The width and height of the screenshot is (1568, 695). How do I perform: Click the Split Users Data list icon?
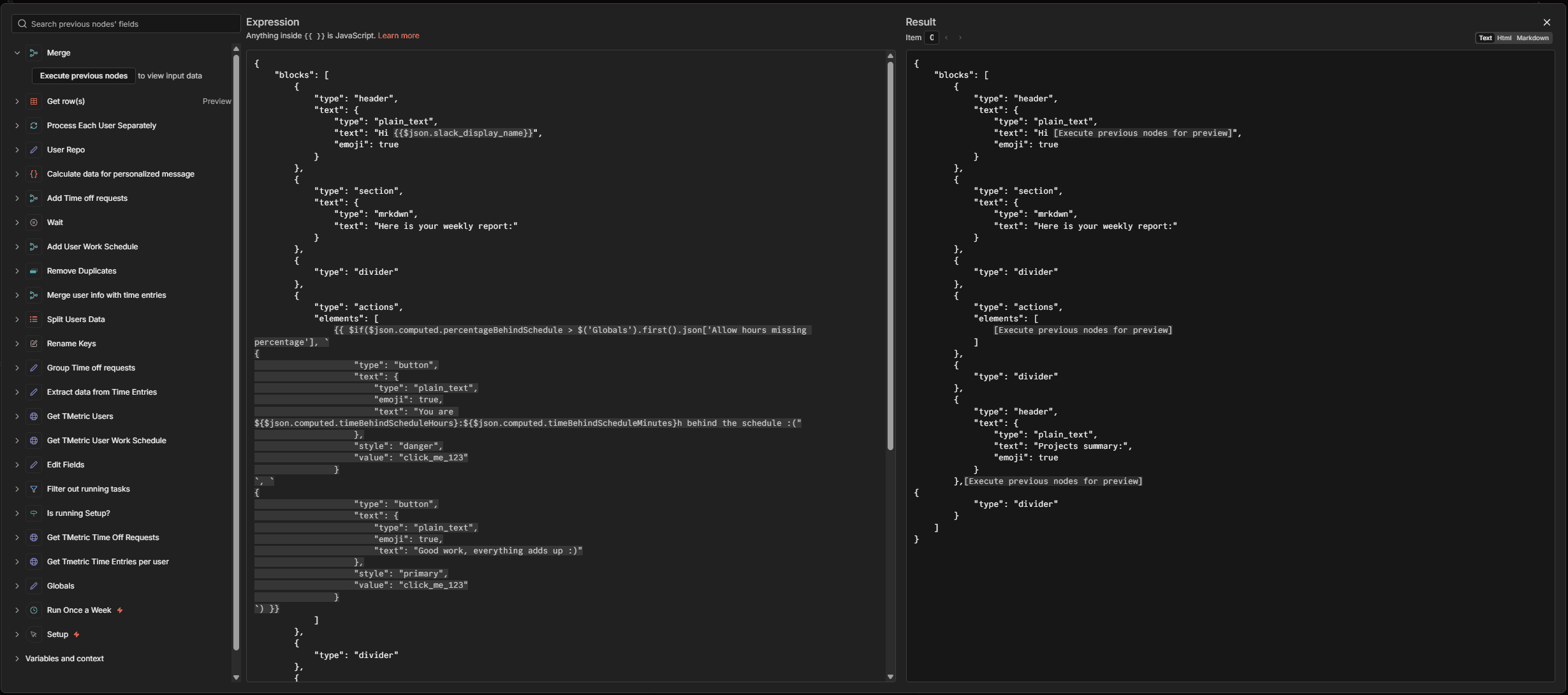34,319
